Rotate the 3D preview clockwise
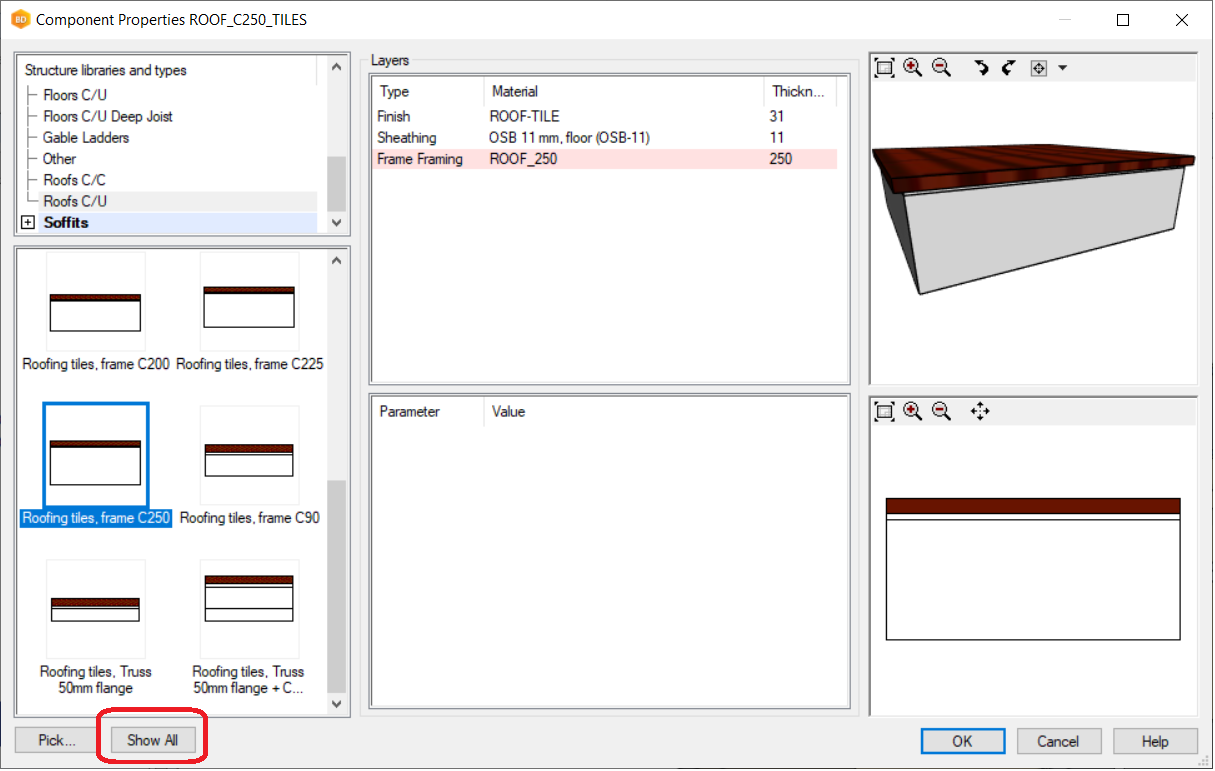The image size is (1215, 771). tap(981, 68)
